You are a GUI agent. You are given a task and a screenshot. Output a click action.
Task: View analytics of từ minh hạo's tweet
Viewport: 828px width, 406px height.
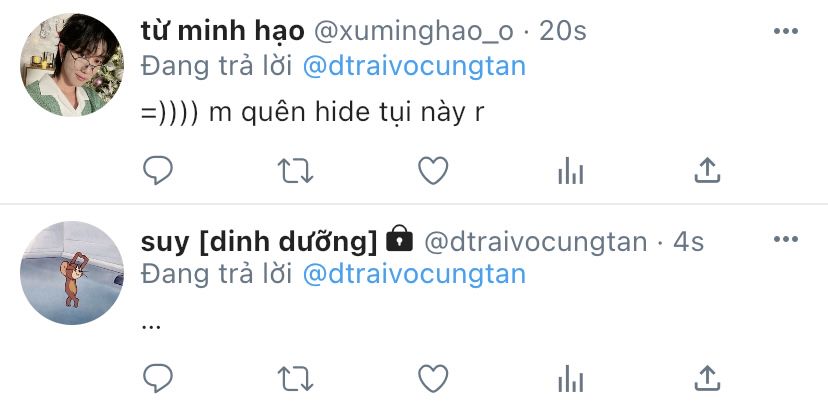point(570,171)
